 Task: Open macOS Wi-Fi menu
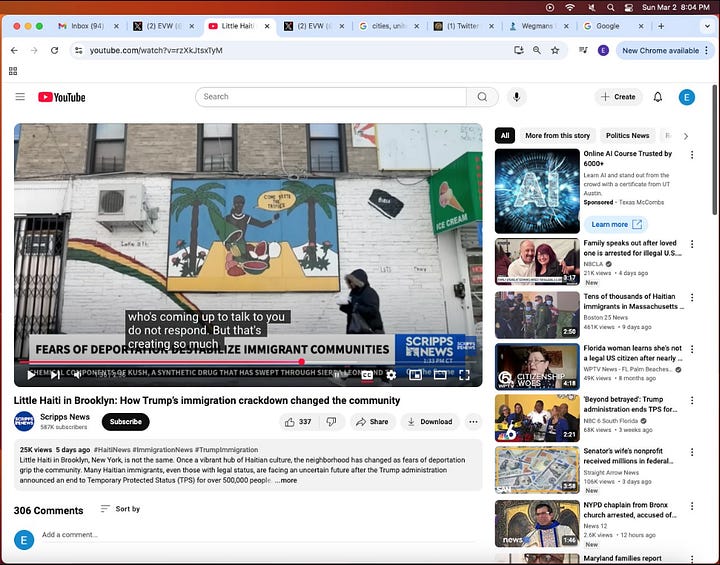pyautogui.click(x=570, y=7)
